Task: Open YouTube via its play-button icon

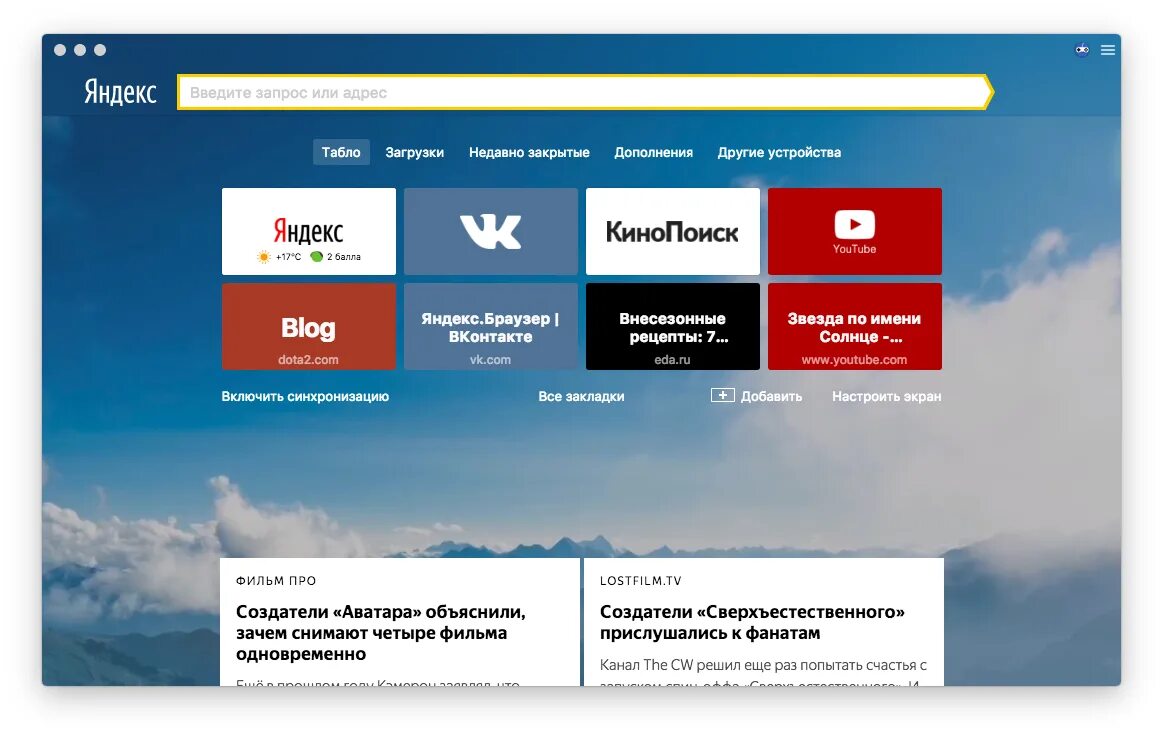Action: click(854, 225)
